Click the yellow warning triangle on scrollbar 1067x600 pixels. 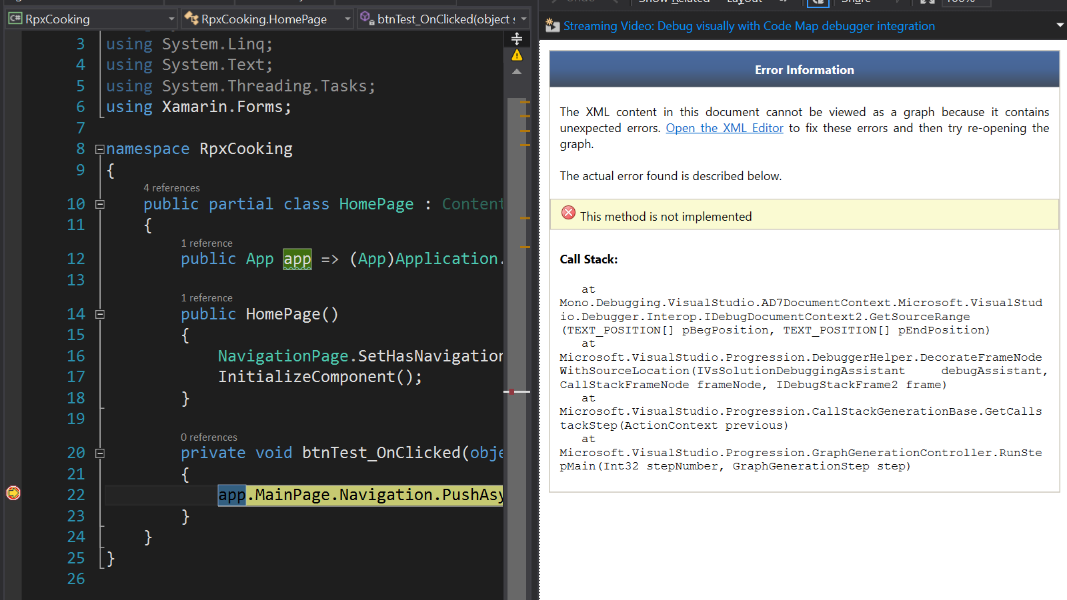(x=516, y=55)
